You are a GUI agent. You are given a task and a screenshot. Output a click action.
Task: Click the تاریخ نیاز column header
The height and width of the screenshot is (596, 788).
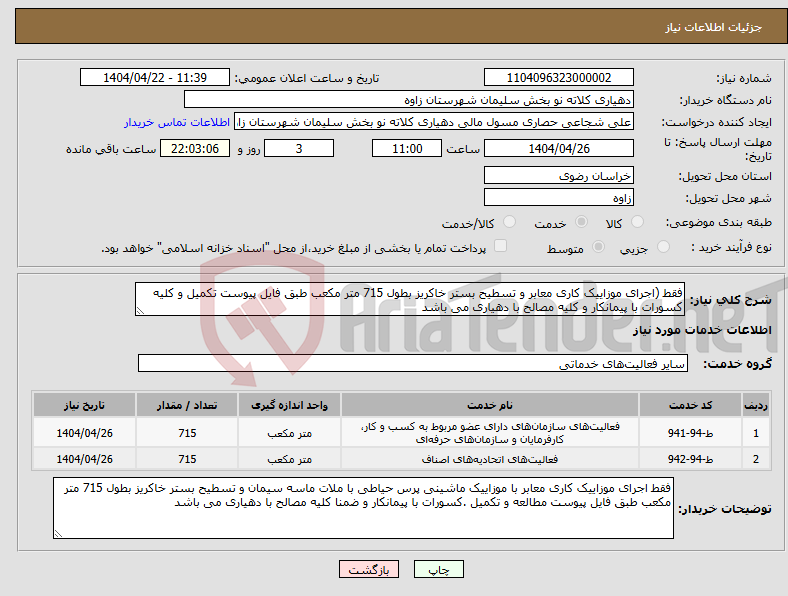click(x=84, y=405)
